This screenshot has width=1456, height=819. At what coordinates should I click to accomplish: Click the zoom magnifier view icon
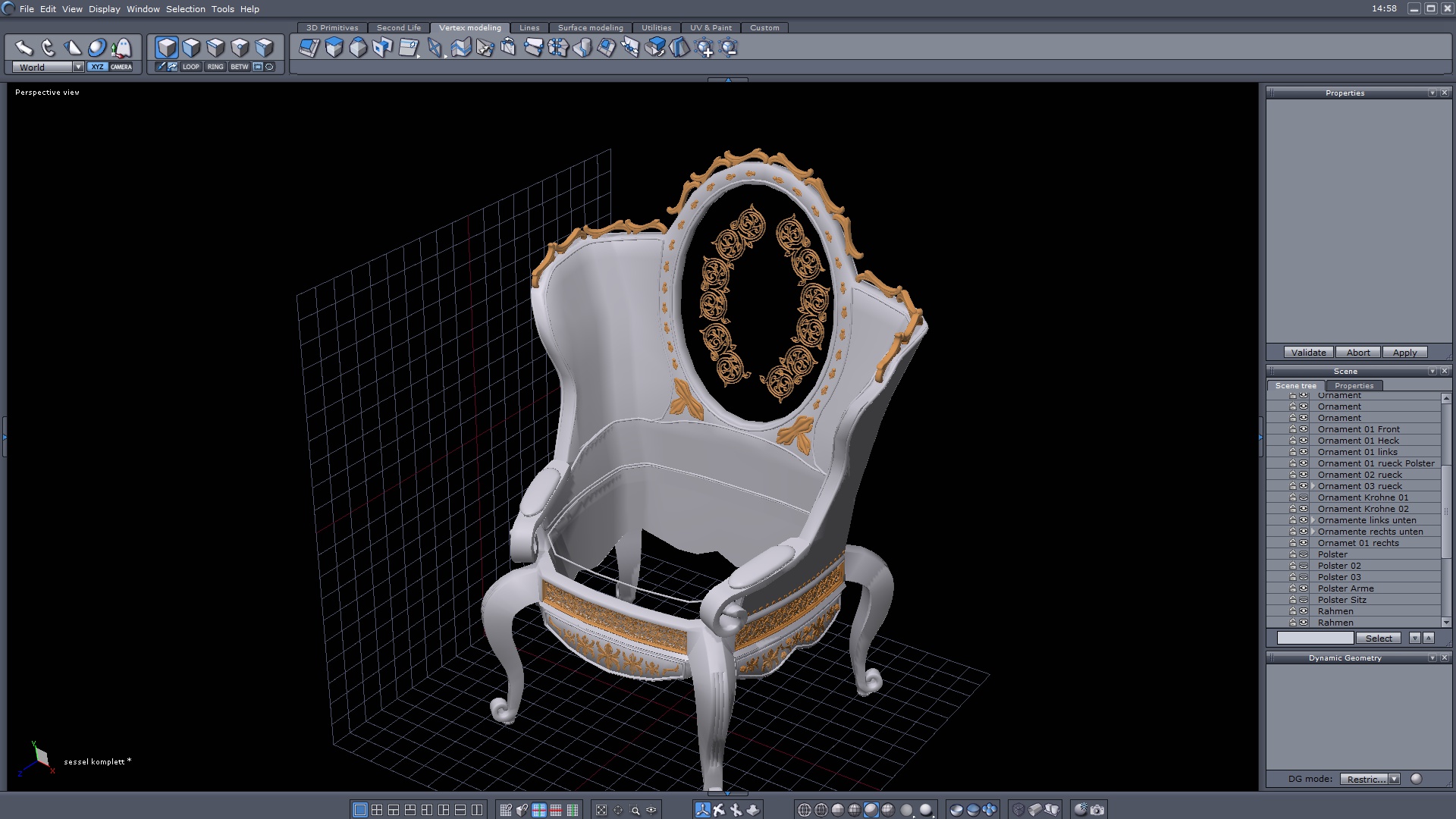(x=635, y=810)
